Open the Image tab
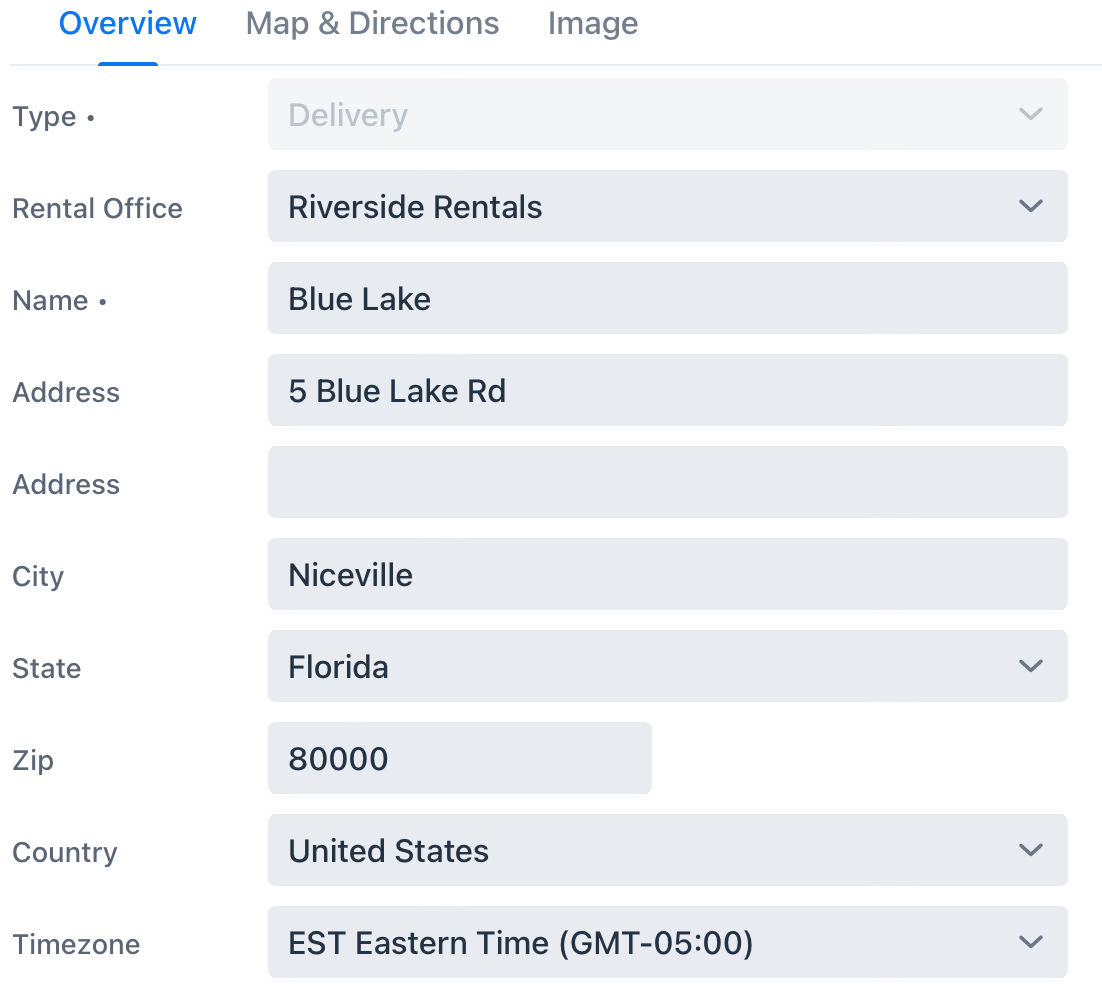Screen dimensions: 1102x1004 (592, 24)
